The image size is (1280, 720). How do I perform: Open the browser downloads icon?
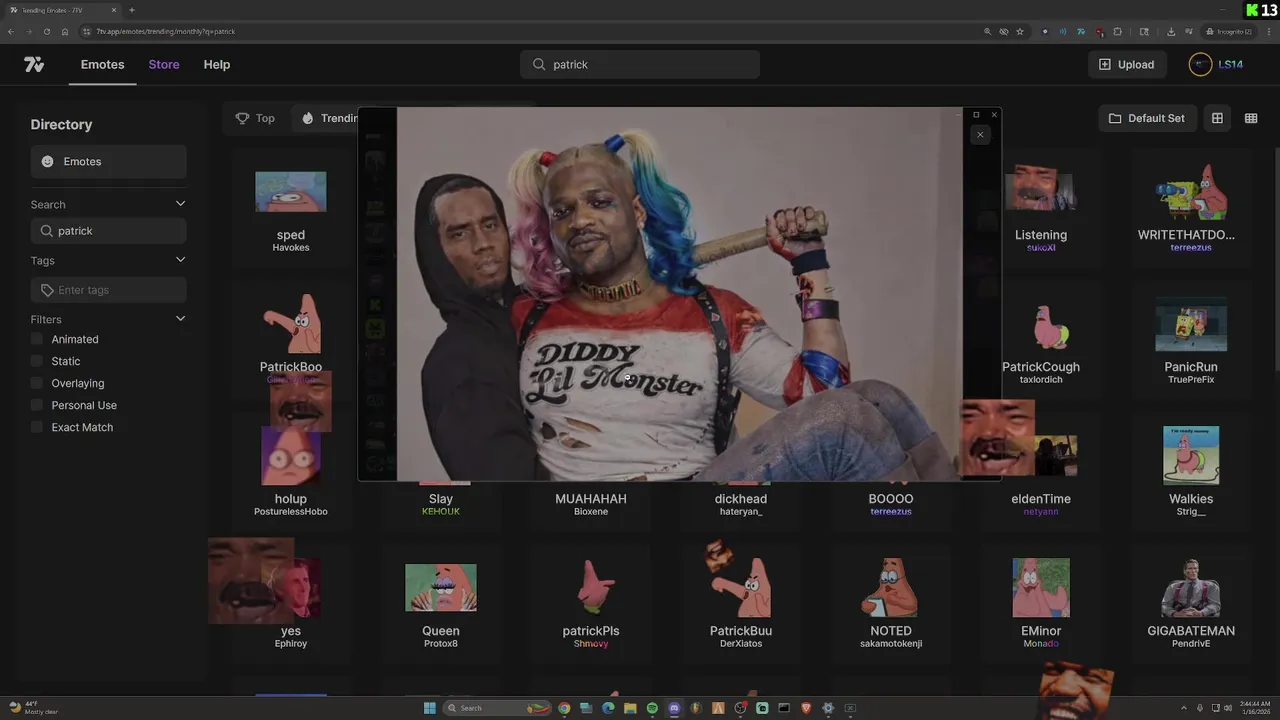coord(1171,31)
